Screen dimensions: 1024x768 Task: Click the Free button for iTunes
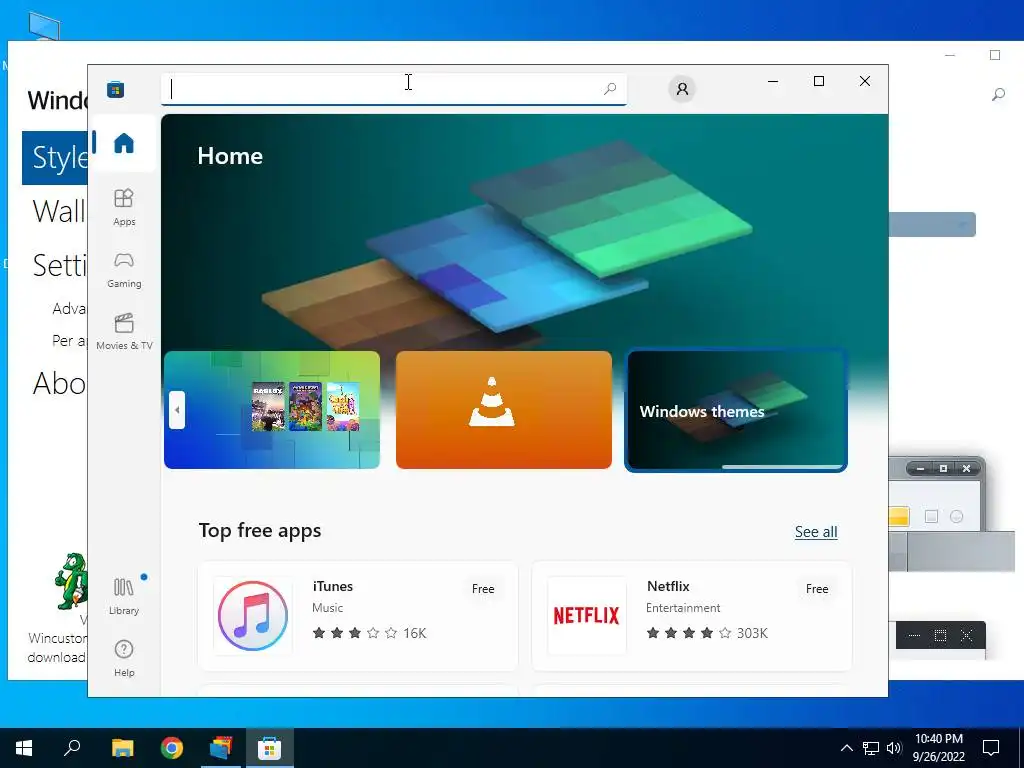[483, 588]
